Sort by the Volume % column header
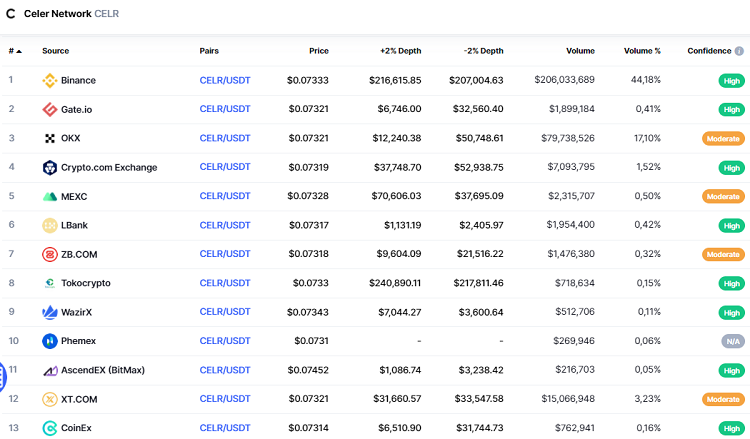 click(x=642, y=51)
